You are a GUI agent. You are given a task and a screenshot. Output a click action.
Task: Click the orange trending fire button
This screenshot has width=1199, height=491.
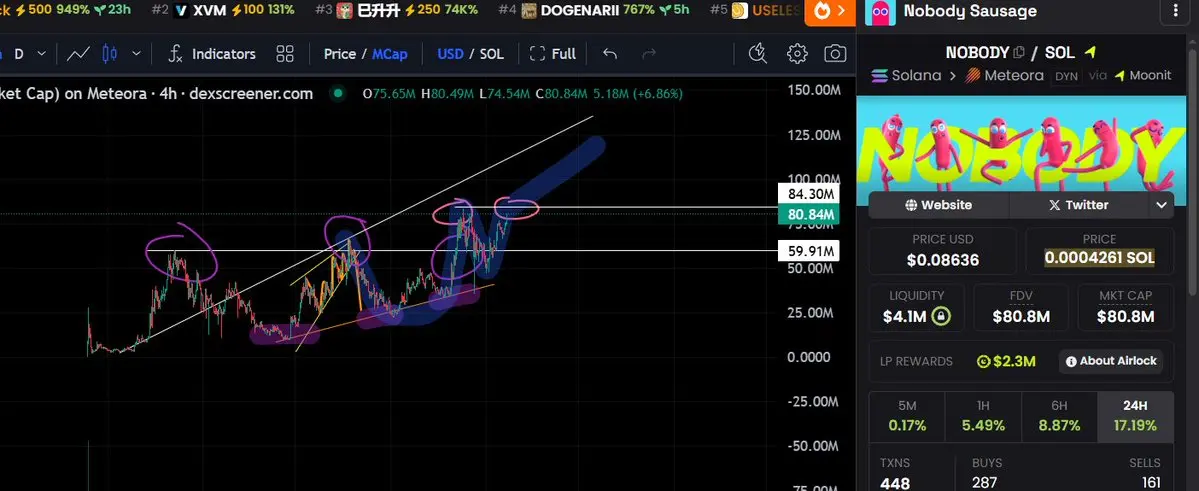(829, 11)
